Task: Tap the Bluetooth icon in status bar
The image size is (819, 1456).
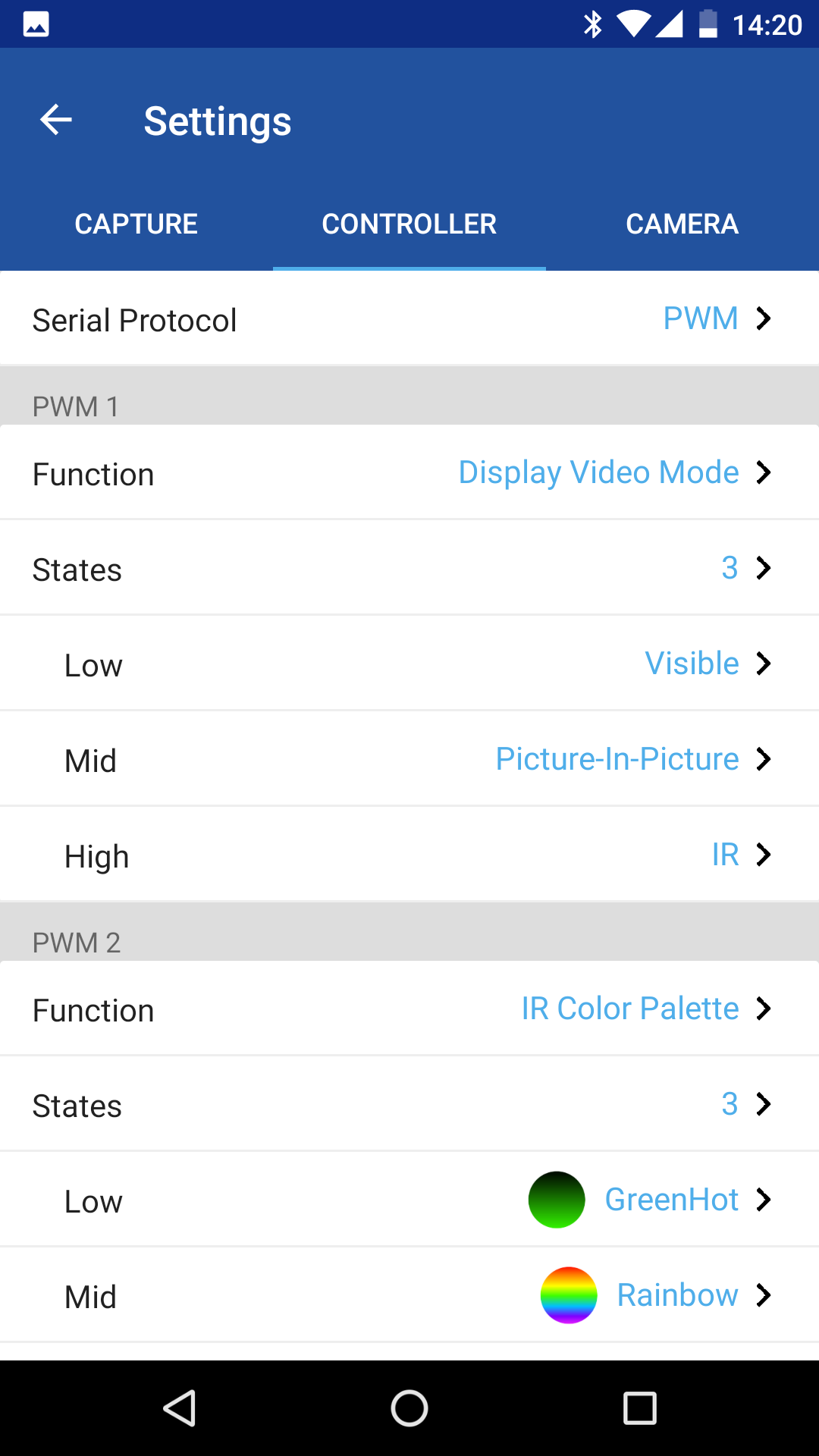Action: click(x=592, y=24)
